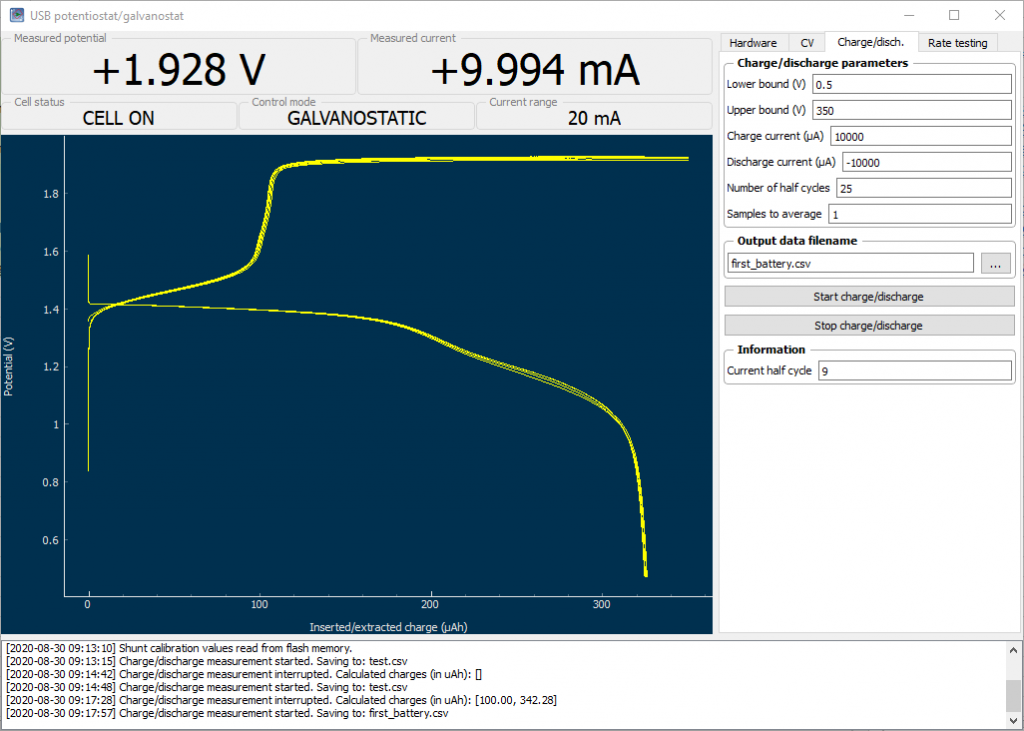Open file browser with the ... button
1024x731 pixels.
995,264
